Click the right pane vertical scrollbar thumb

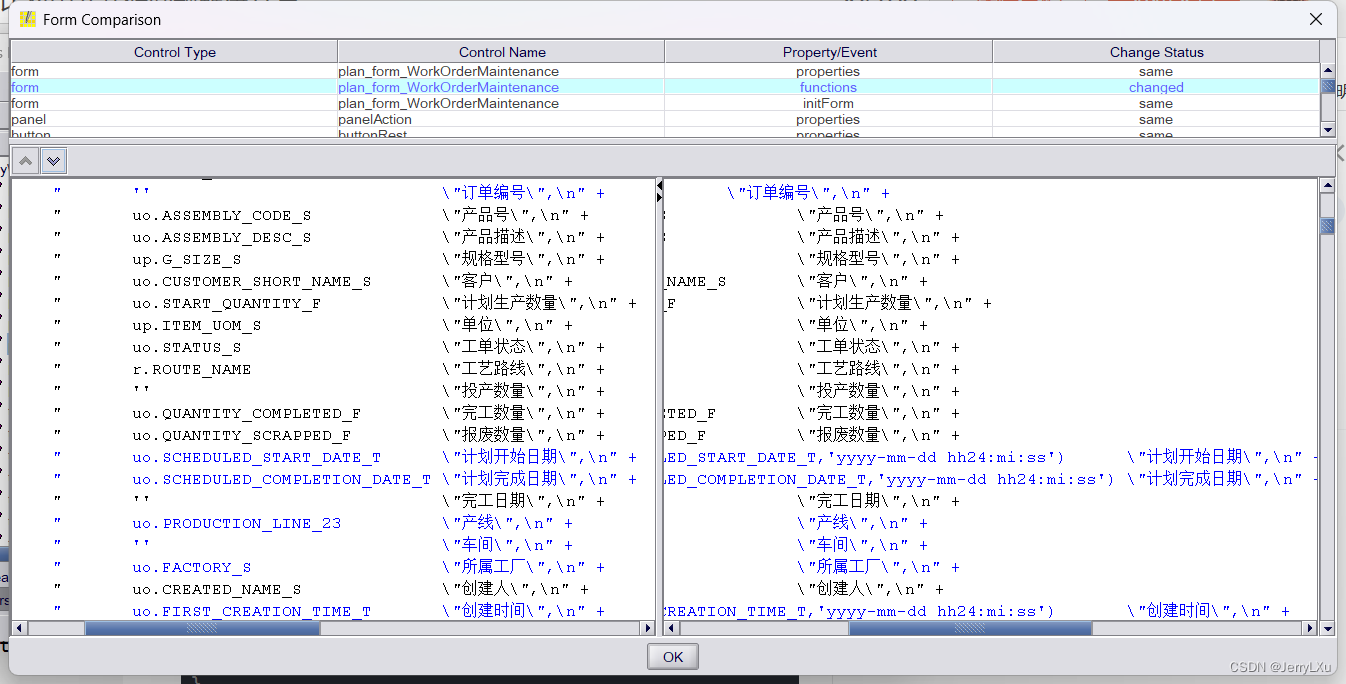(1327, 226)
